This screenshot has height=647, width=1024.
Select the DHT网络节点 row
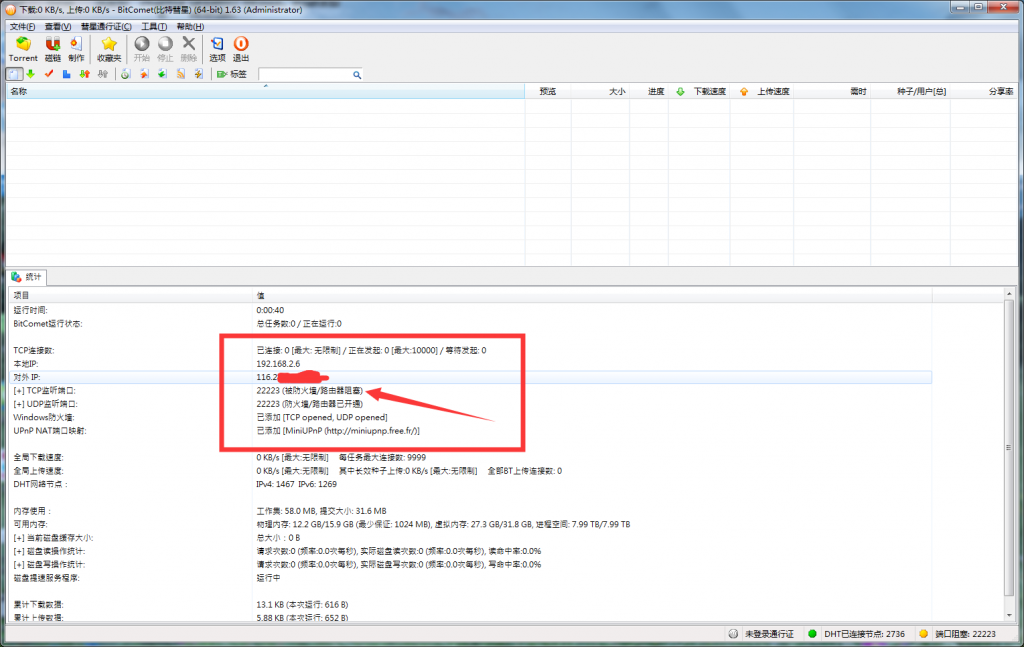pyautogui.click(x=470, y=484)
